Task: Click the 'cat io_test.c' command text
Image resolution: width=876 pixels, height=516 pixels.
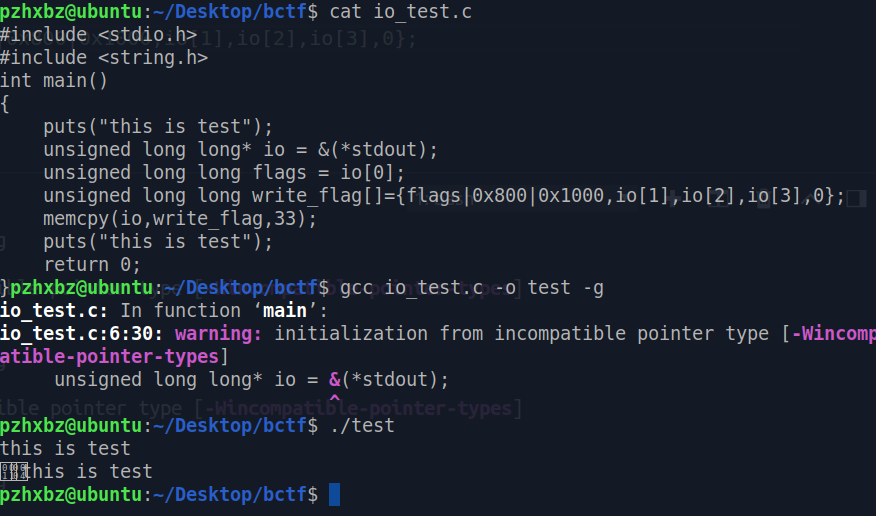Action: pos(401,12)
